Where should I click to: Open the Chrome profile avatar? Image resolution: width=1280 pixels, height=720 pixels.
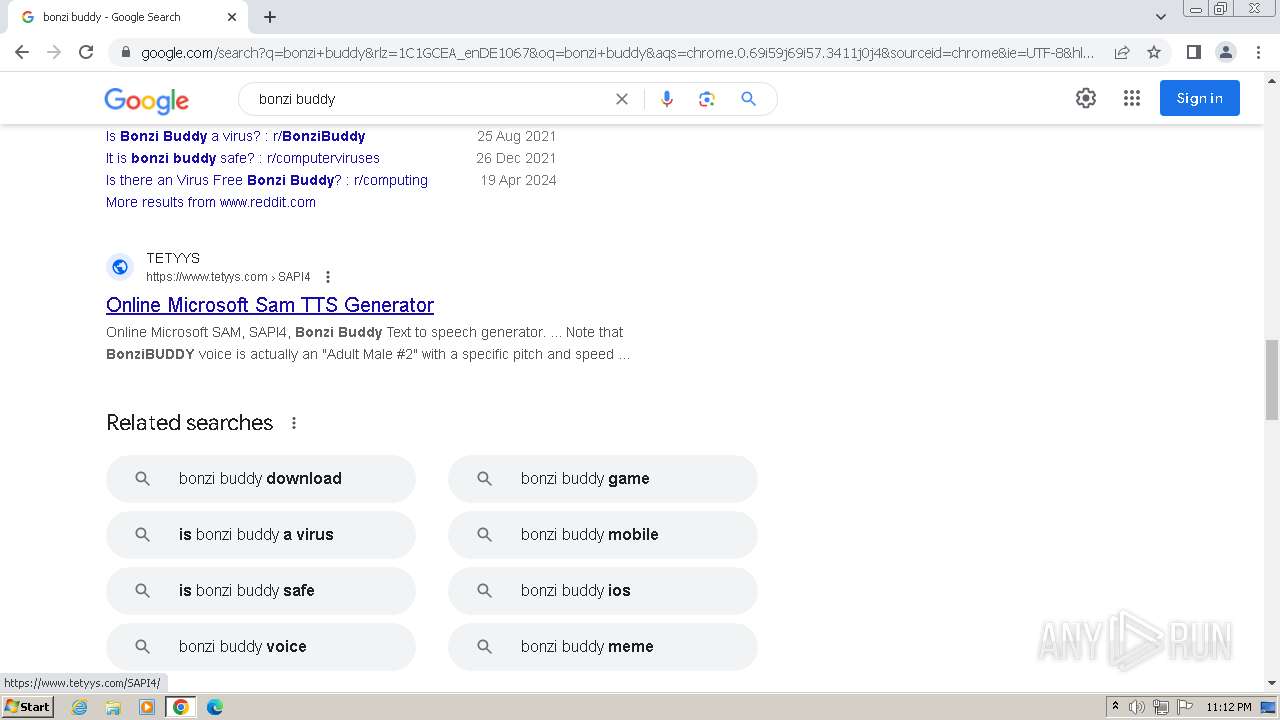pos(1225,52)
